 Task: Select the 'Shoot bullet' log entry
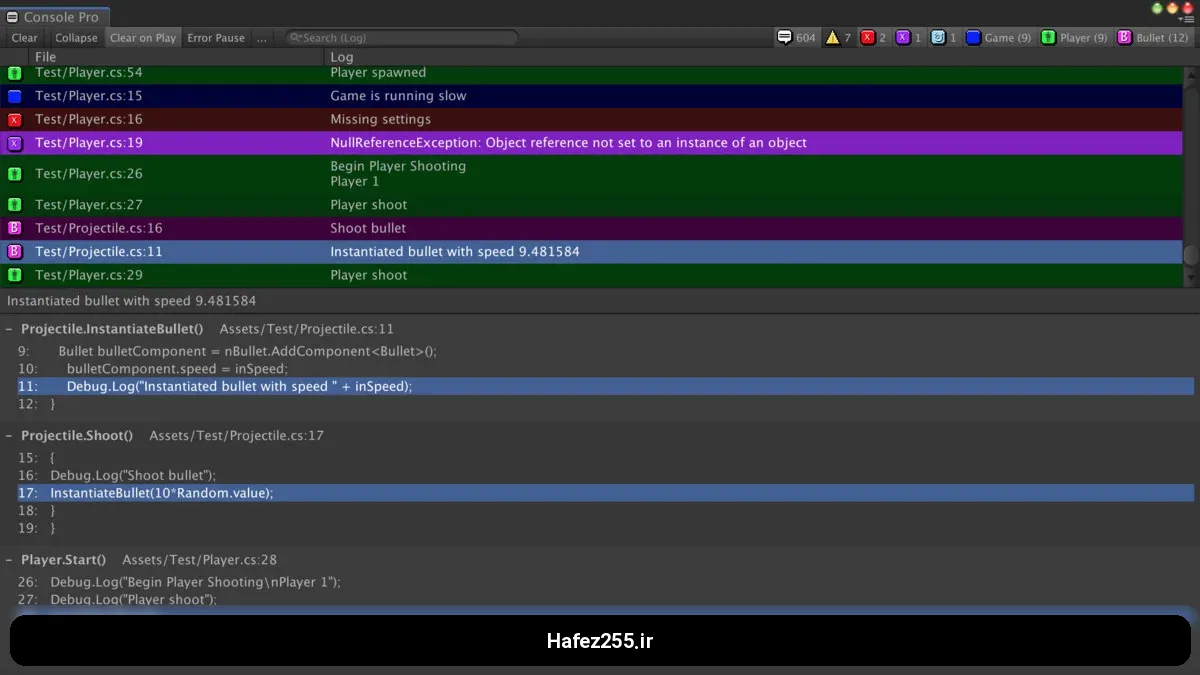591,228
